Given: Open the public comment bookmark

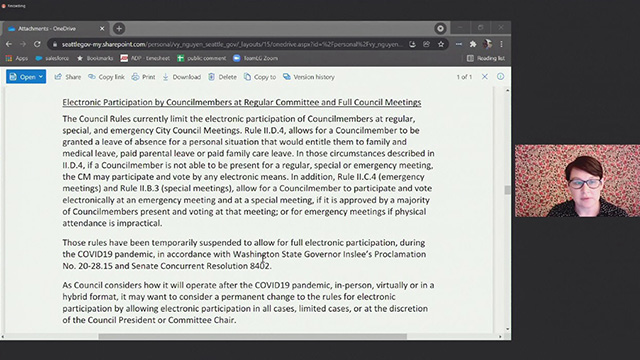Looking at the screenshot, I should 202,58.
